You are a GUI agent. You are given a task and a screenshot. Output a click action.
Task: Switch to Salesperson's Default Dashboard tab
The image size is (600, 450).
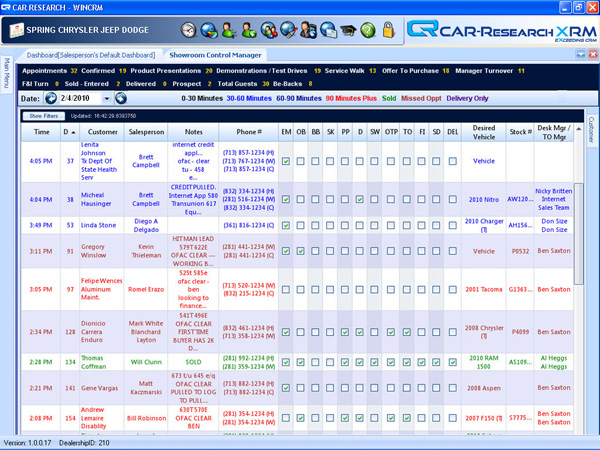[x=91, y=55]
